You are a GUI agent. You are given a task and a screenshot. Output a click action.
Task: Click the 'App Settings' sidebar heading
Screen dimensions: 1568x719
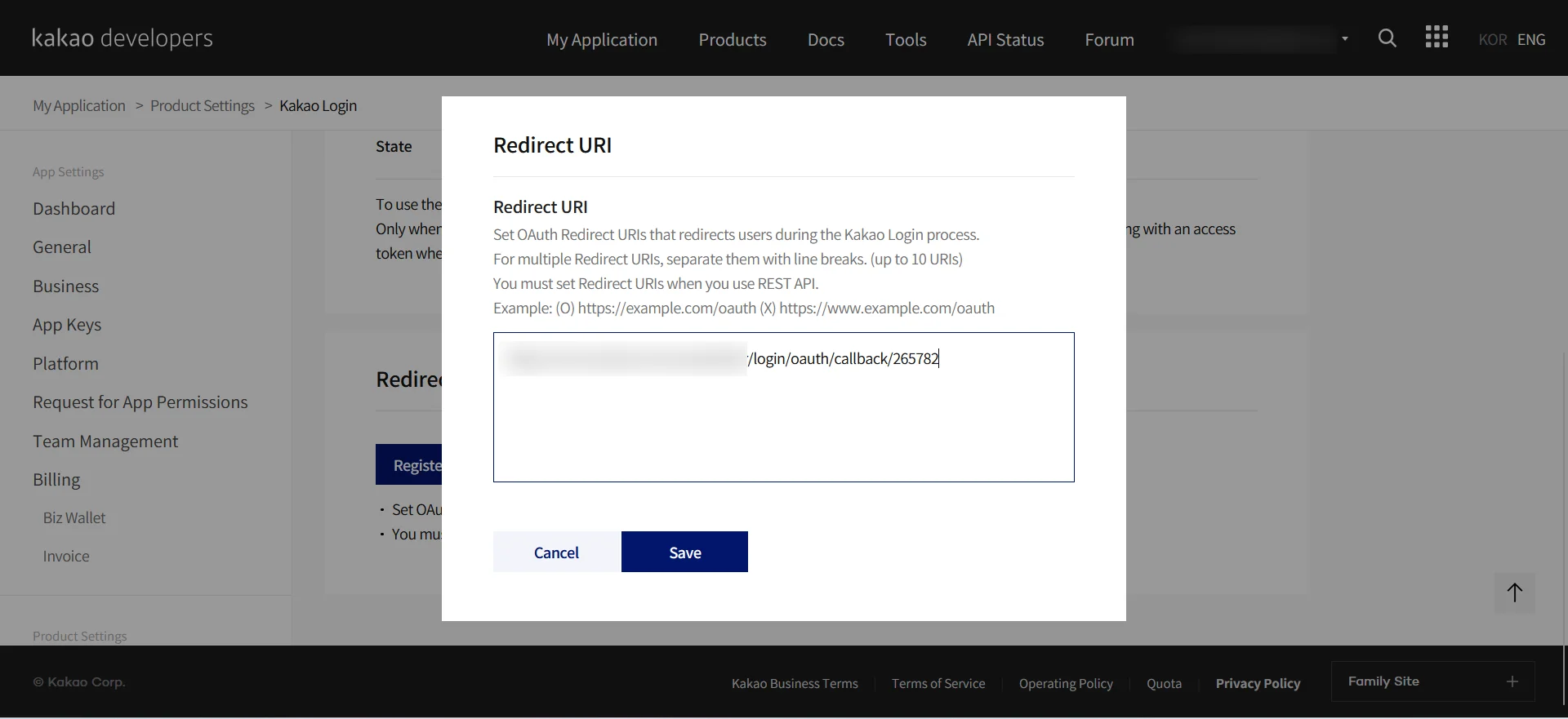pos(69,172)
